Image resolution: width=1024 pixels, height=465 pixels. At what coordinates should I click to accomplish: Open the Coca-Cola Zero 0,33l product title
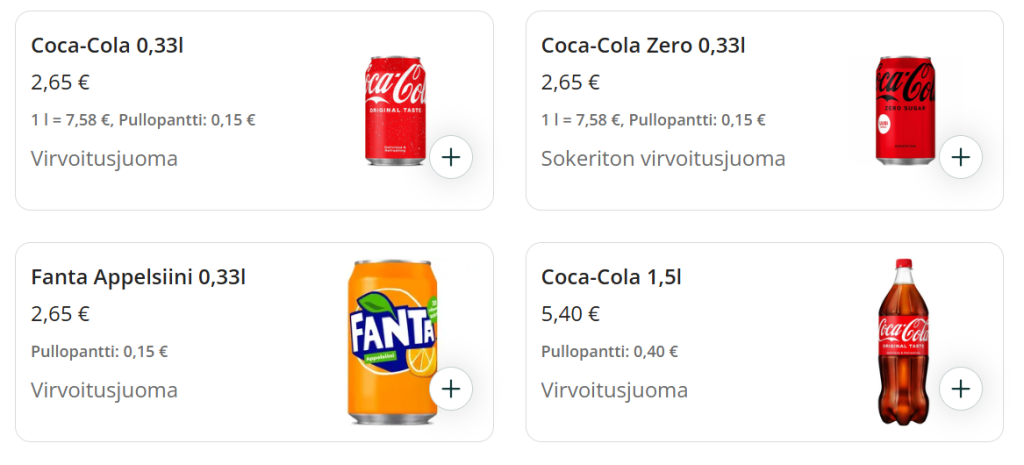click(x=643, y=45)
